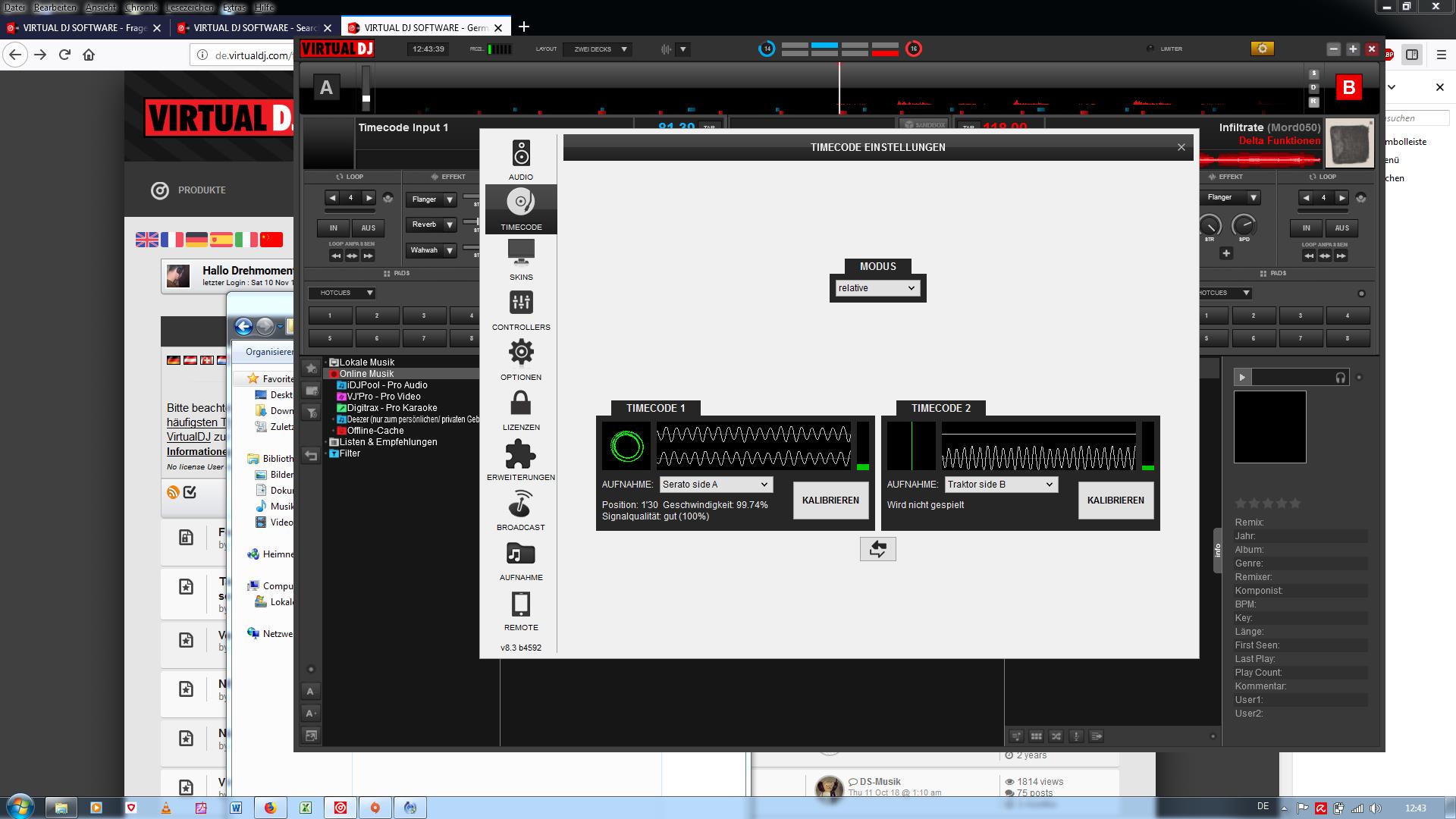The width and height of the screenshot is (1456, 819).
Task: Toggle loop AUS on left deck
Action: 369,227
